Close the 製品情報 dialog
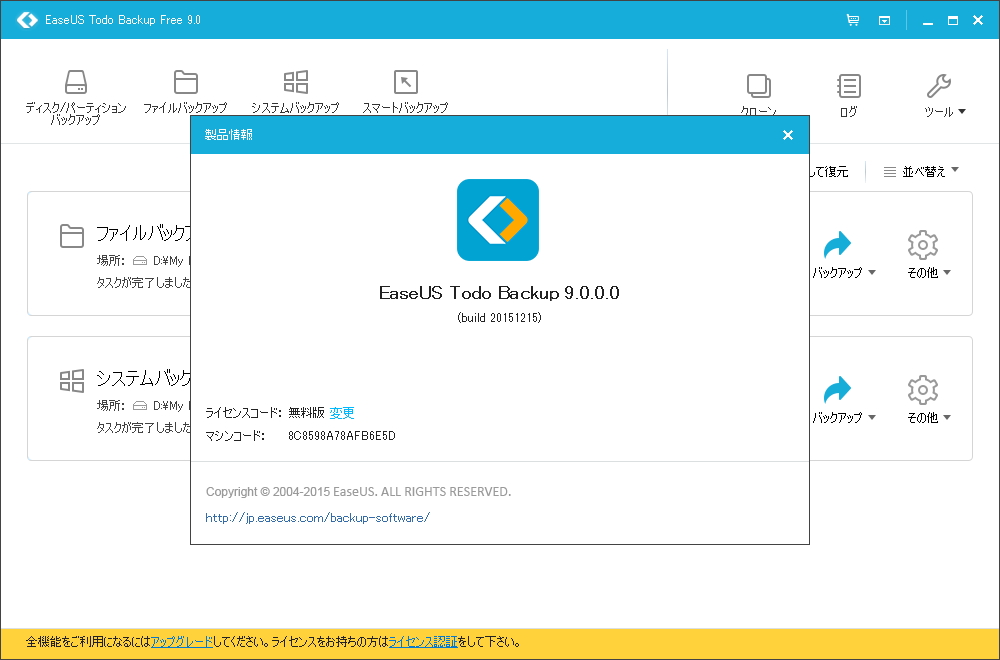This screenshot has width=1000, height=660. pos(787,134)
